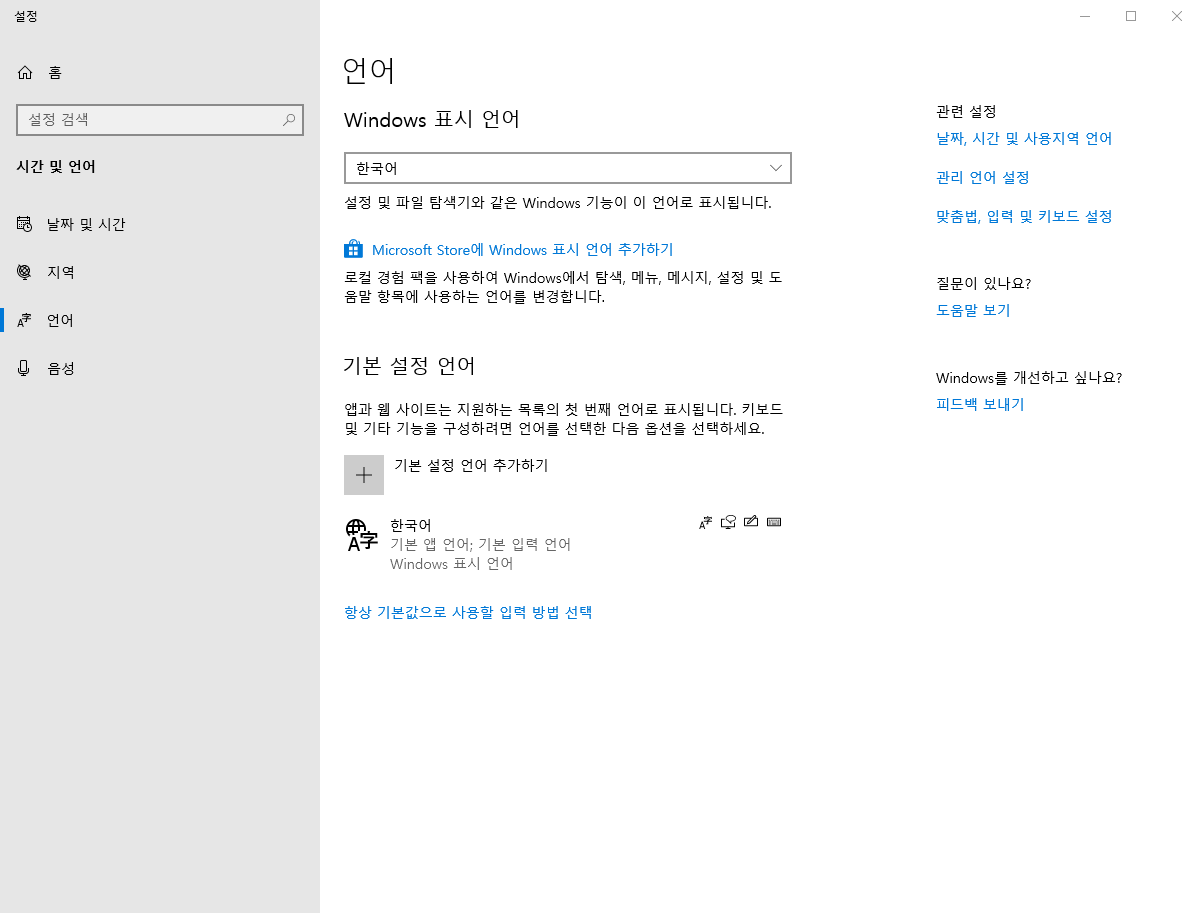
Task: Open 항상 기본값으로 사용할 입력 방법 선택 link
Action: point(468,612)
